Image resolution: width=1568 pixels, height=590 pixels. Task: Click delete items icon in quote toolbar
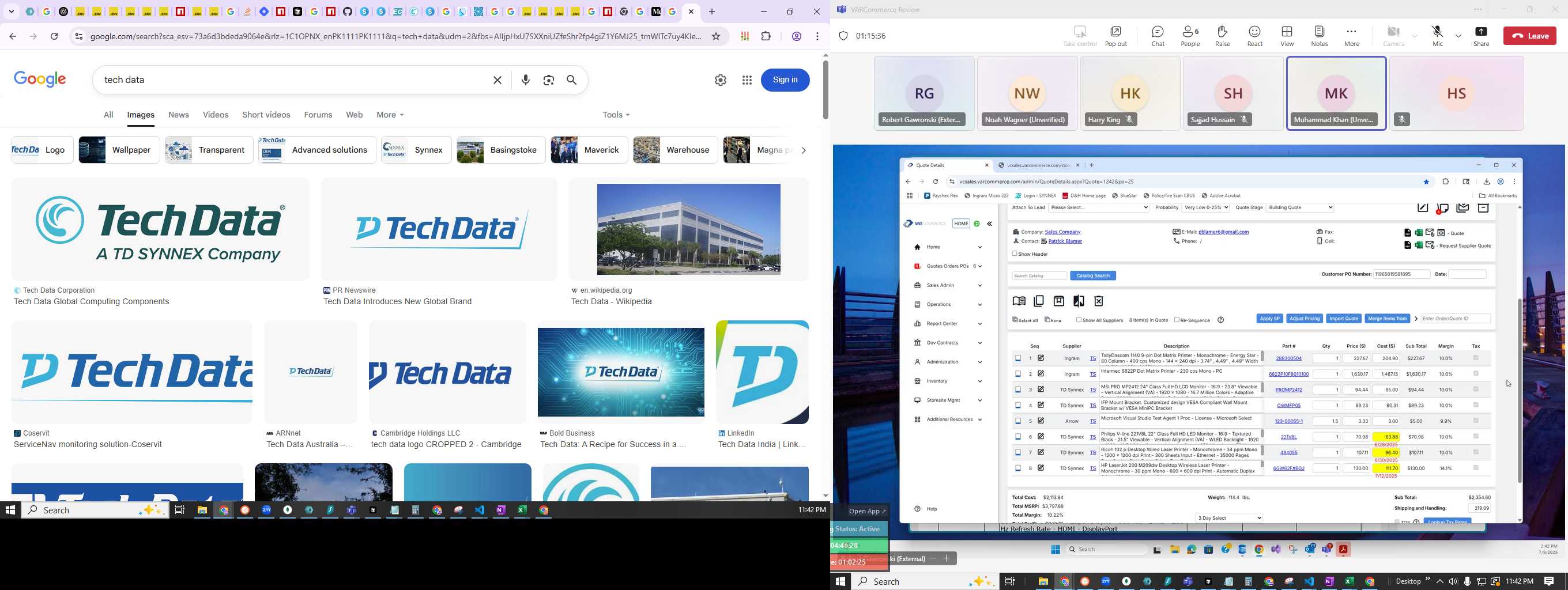pyautogui.click(x=1099, y=301)
